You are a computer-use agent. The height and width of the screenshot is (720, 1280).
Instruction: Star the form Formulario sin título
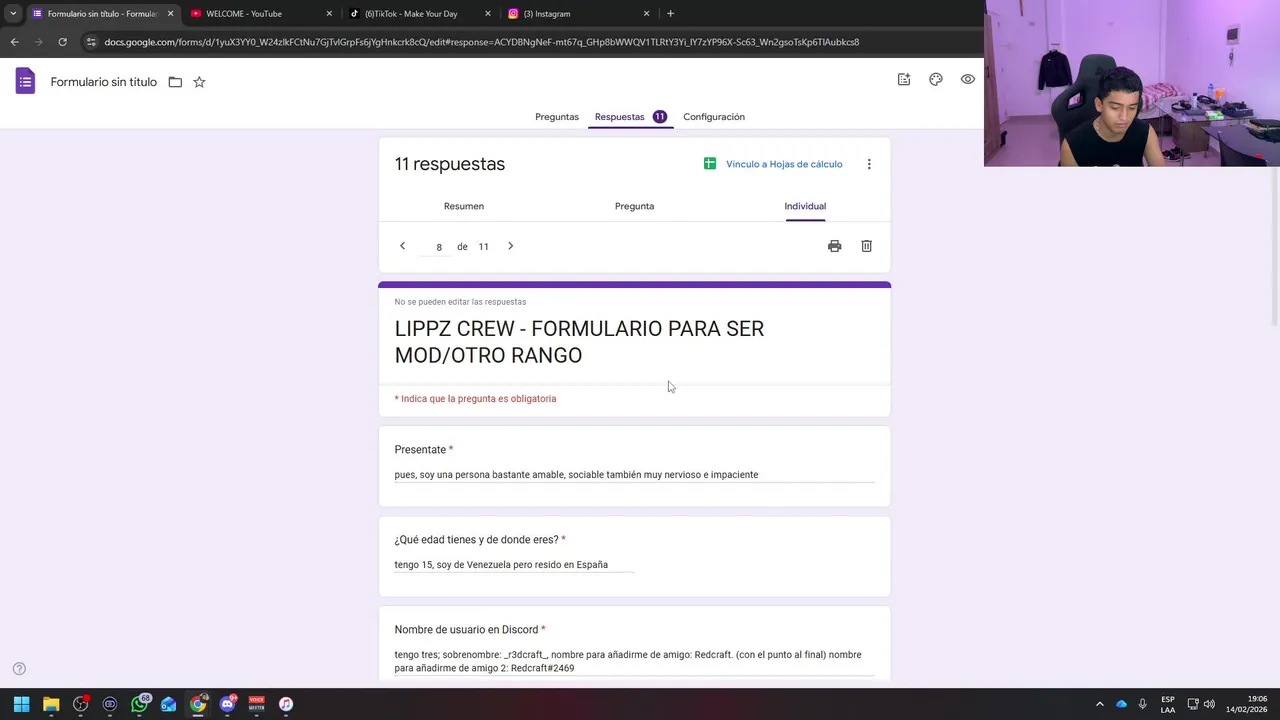(x=199, y=82)
